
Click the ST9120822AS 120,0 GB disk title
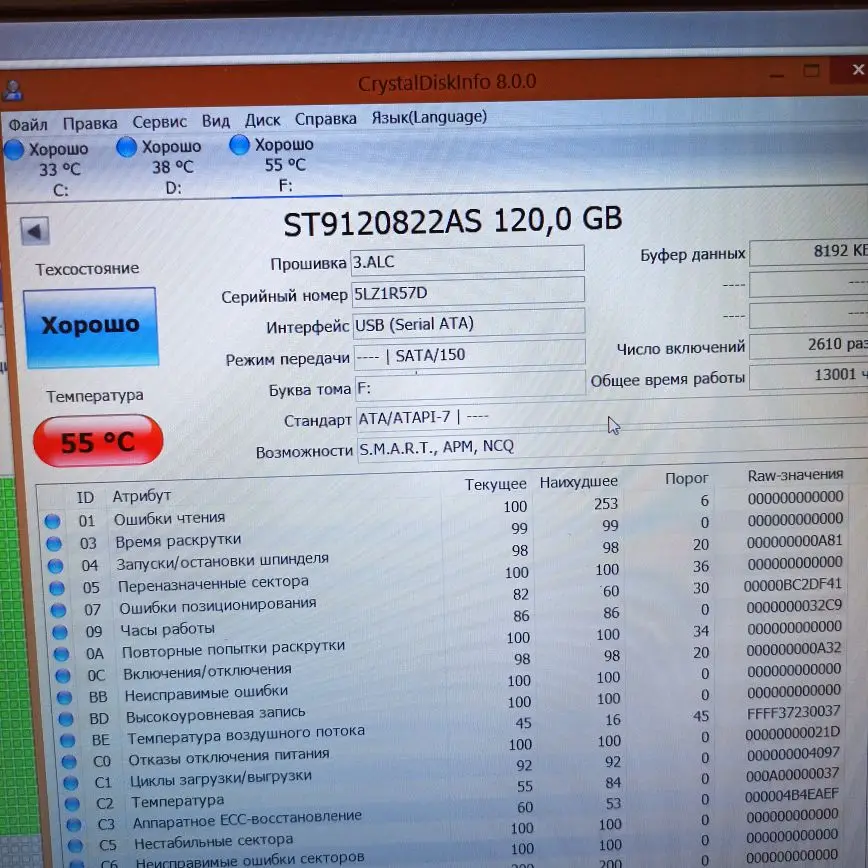(453, 220)
